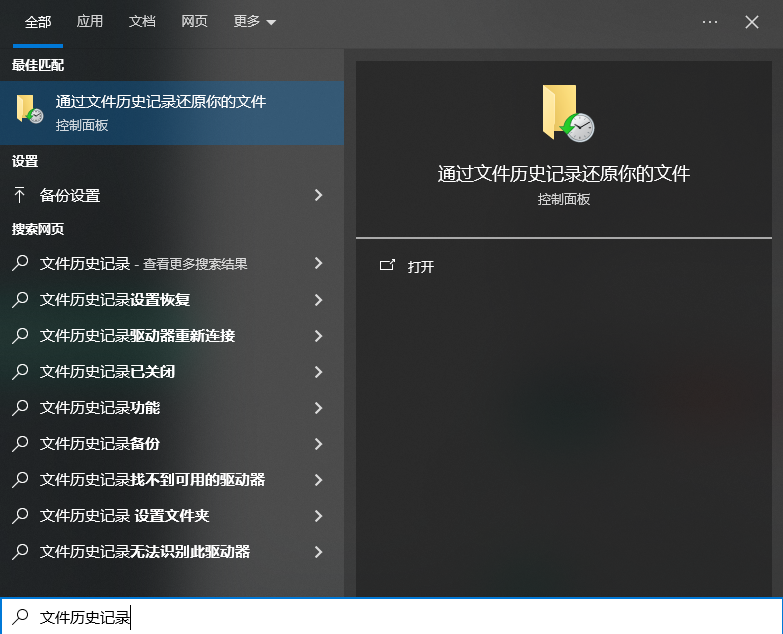This screenshot has height=634, width=783.
Task: Click the open icon beside 打开
Action: click(x=387, y=266)
